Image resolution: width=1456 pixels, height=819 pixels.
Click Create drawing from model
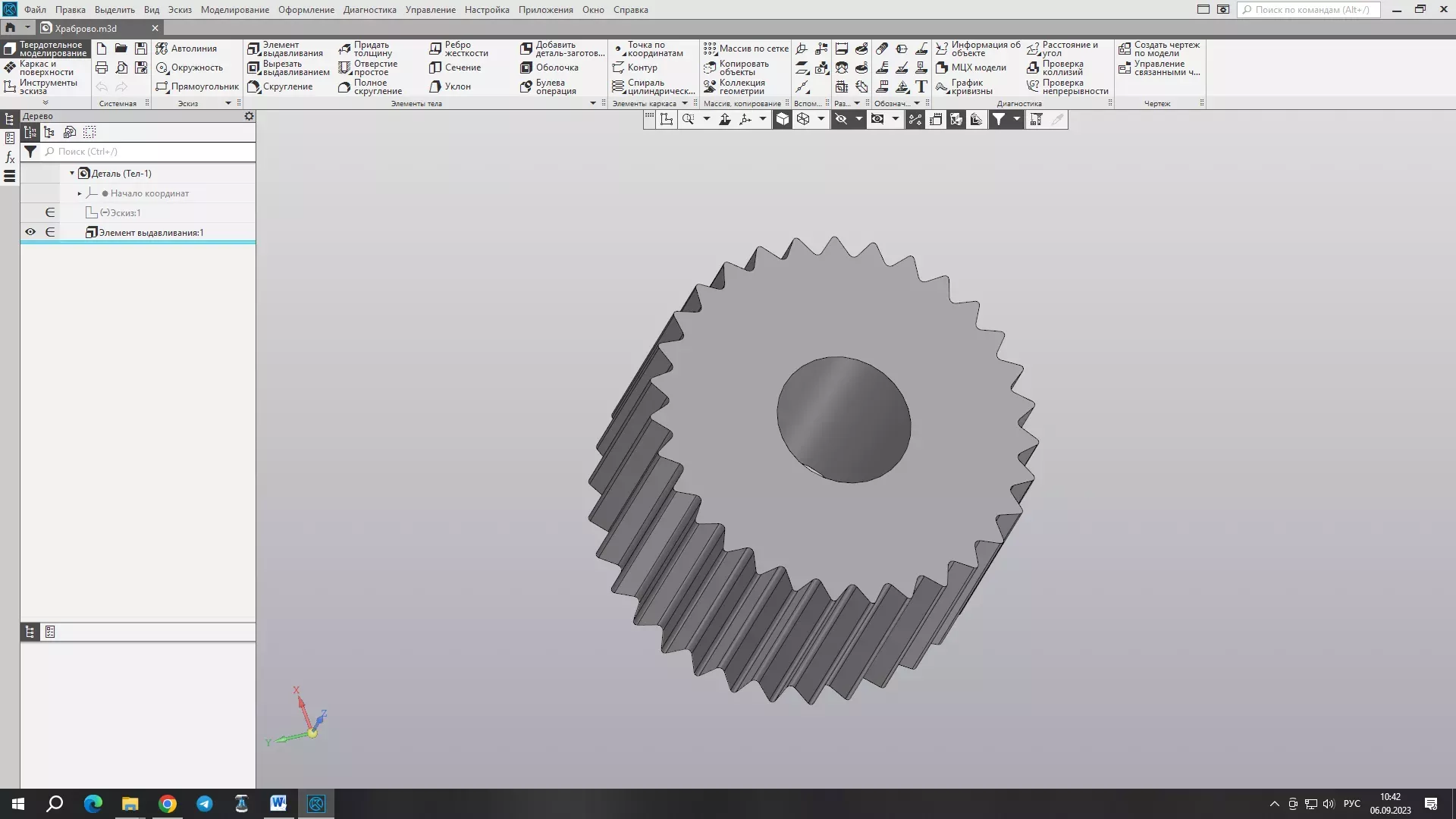click(x=1159, y=49)
